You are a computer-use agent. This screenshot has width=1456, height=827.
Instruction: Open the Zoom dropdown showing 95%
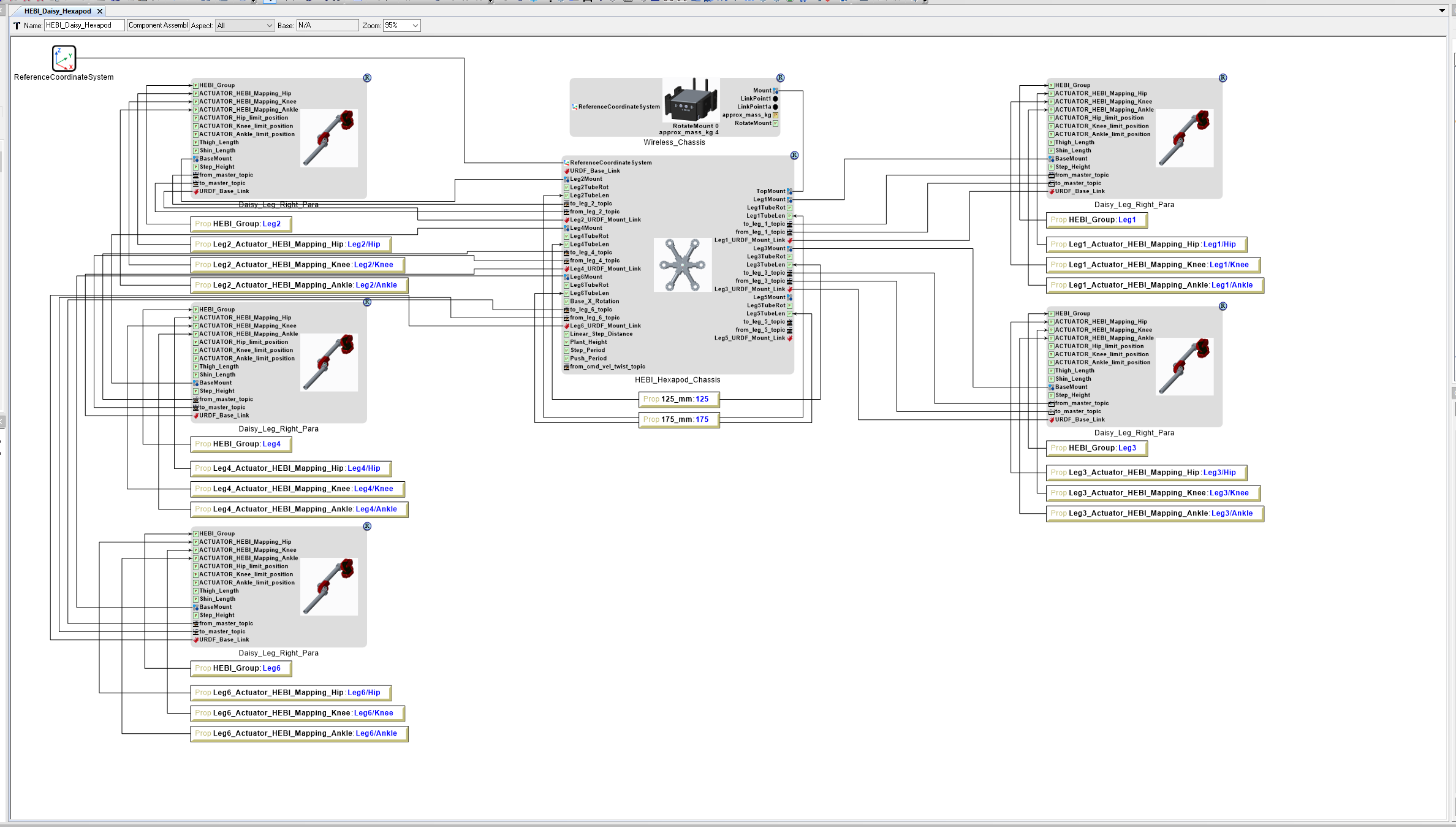(x=401, y=25)
